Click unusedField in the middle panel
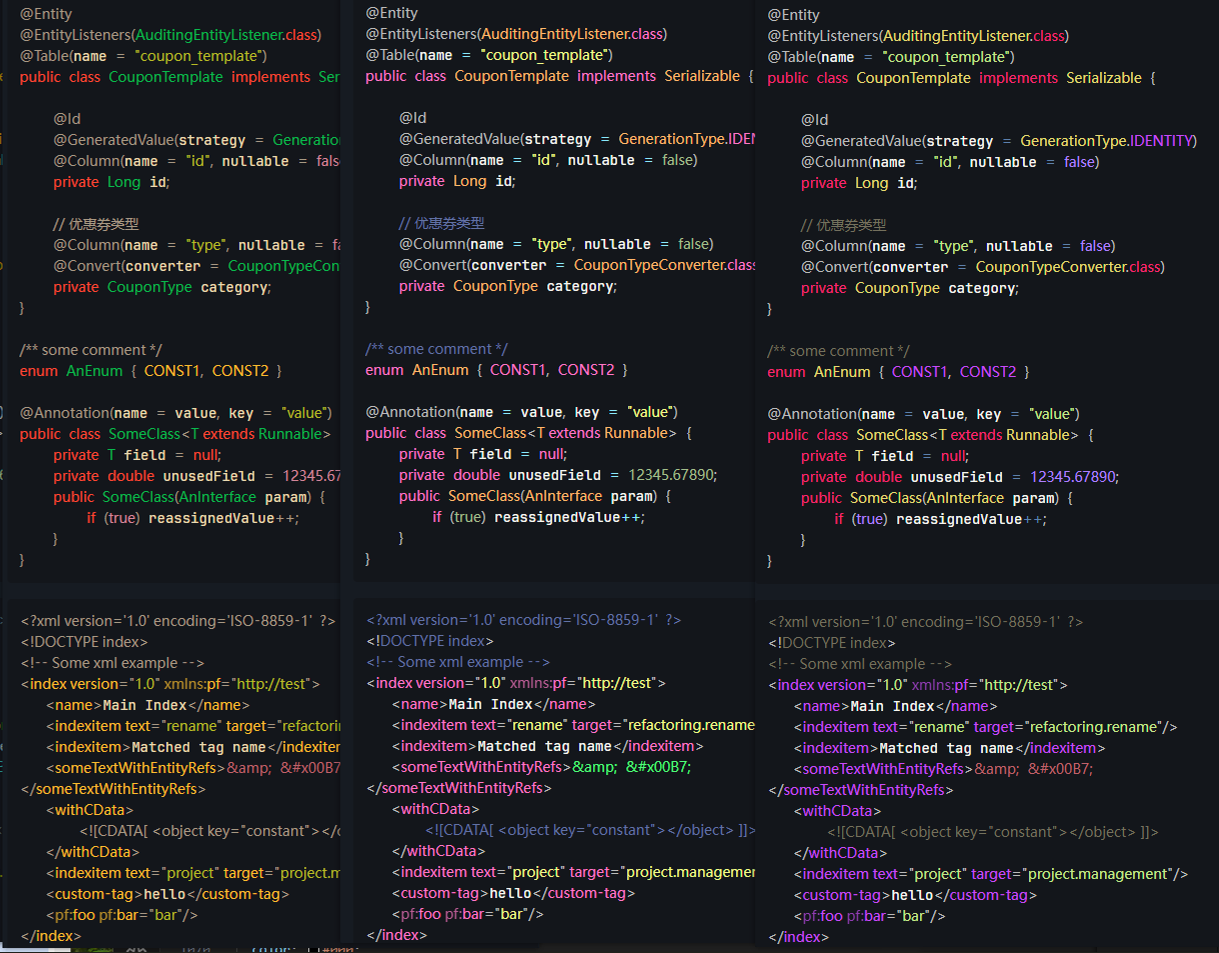Screen dimensions: 1219x953 [x=555, y=475]
